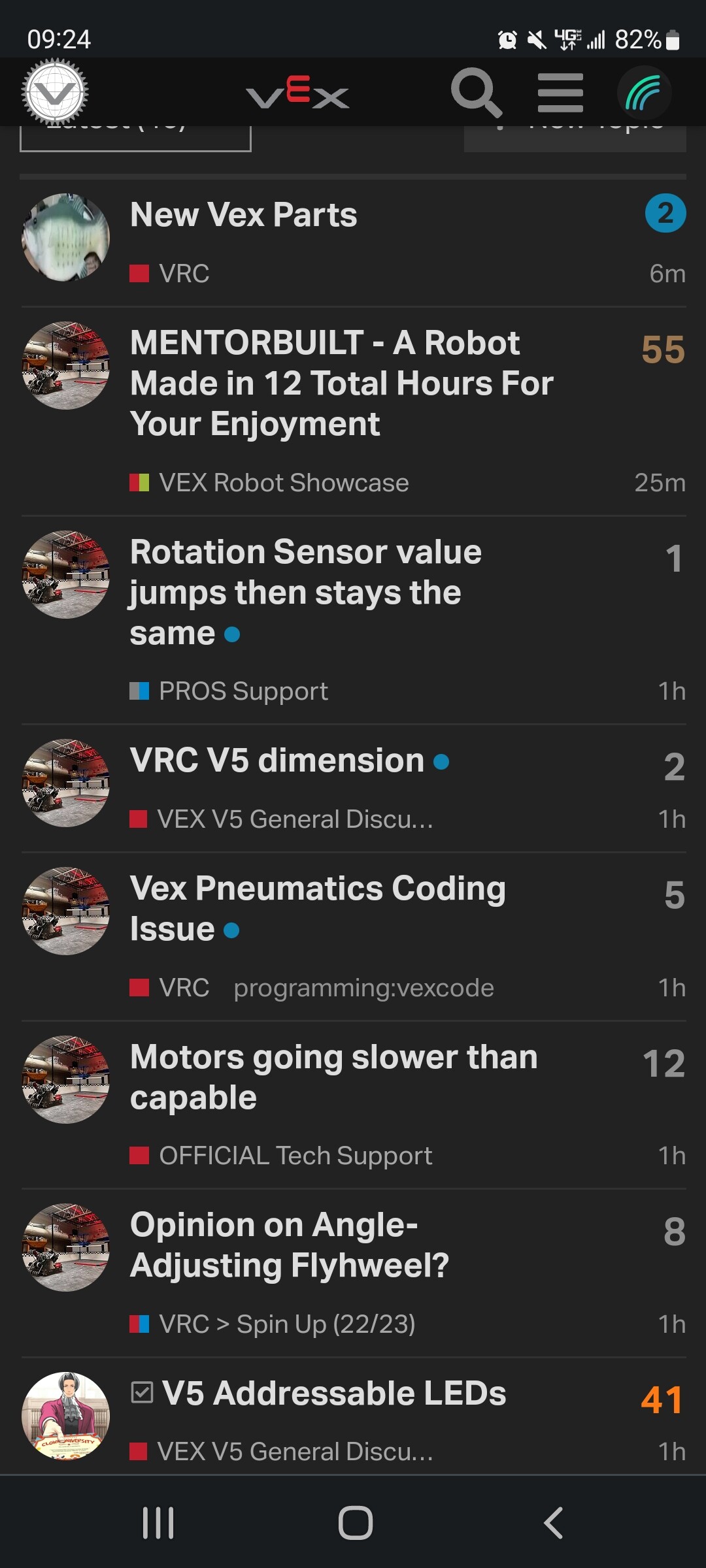The image size is (706, 1568).
Task: Tap the VEX Forum globe logo
Action: click(55, 92)
